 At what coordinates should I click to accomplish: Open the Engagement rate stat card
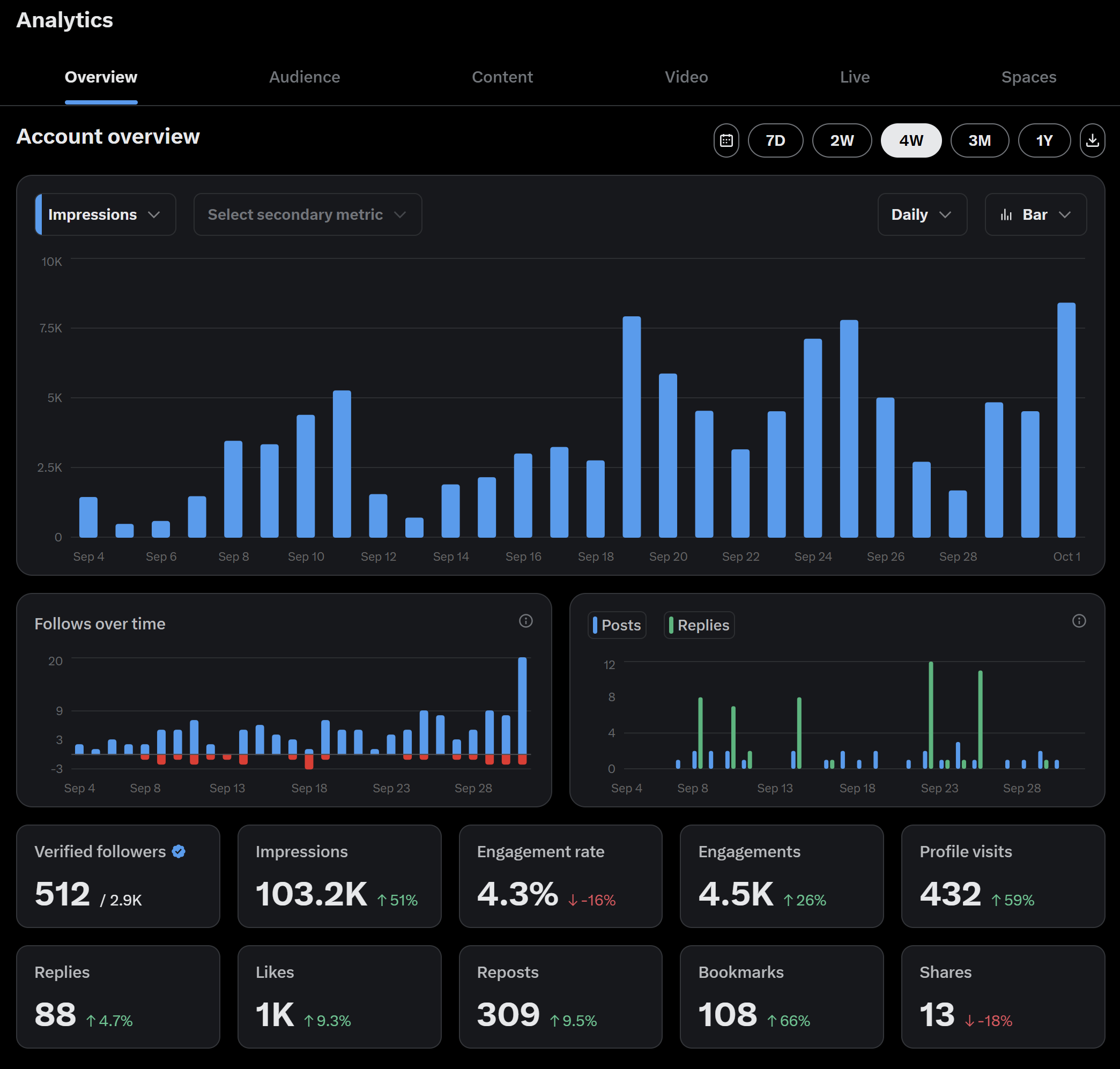point(560,876)
